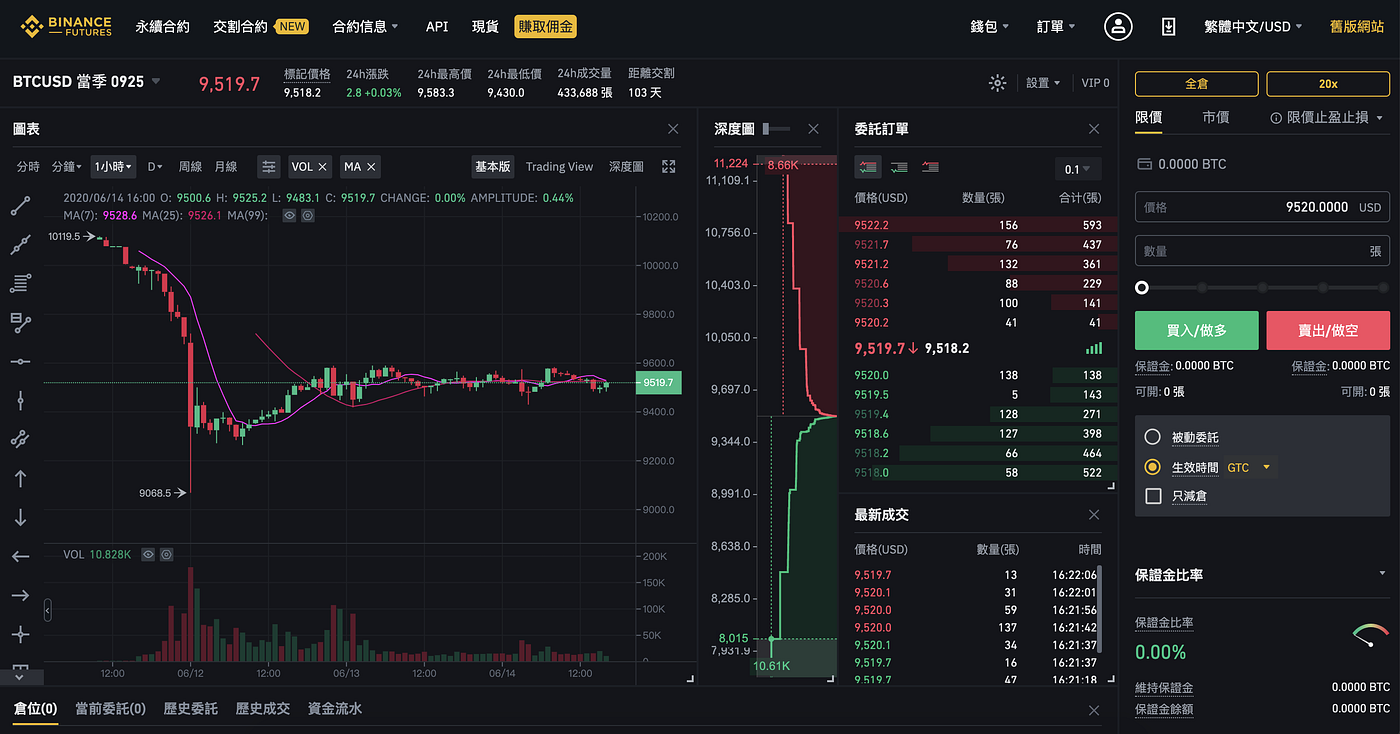Click the Binance Futures logo

[66, 26]
